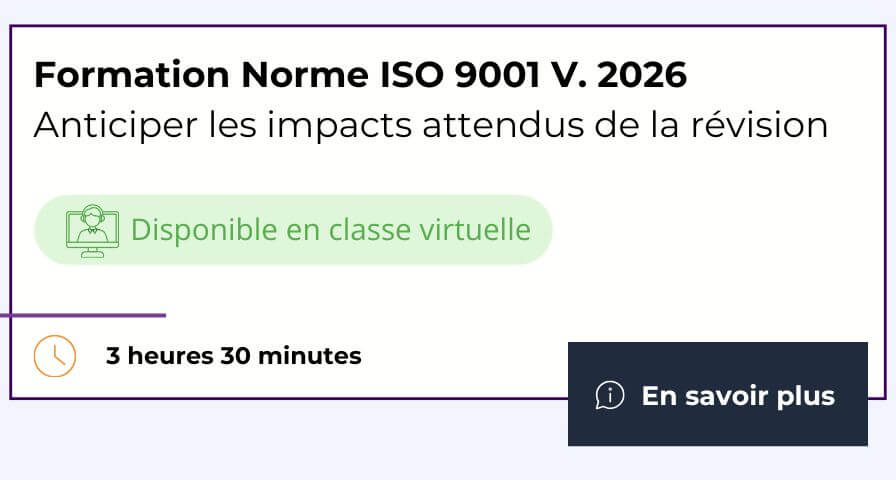Click the info circle icon in button
This screenshot has width=896, height=480.
click(x=609, y=395)
